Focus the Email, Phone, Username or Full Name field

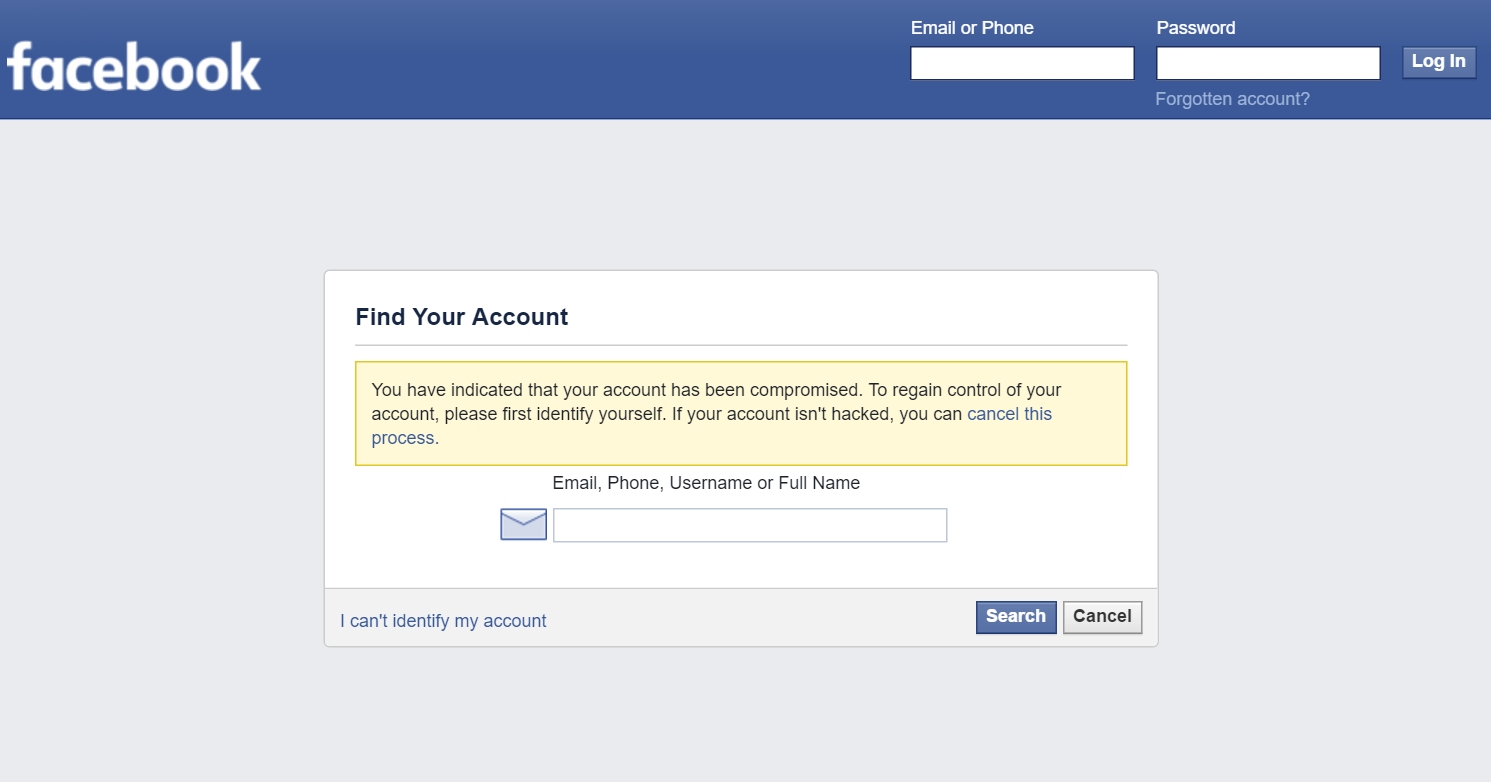click(x=750, y=525)
